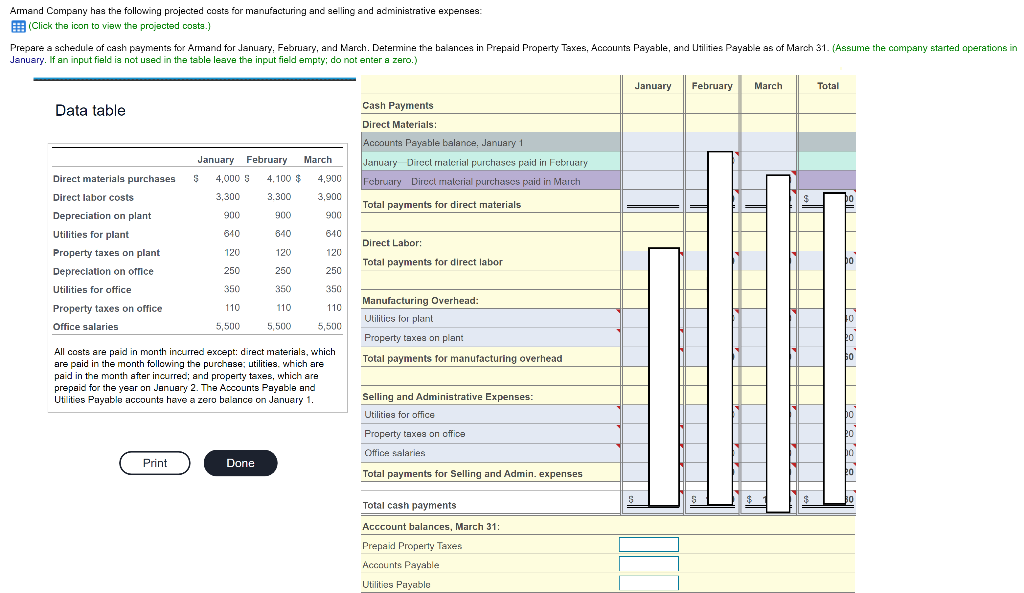The image size is (1024, 593).
Task: Click the 'Property taxes on office' schedule row label
Action: tap(415, 434)
